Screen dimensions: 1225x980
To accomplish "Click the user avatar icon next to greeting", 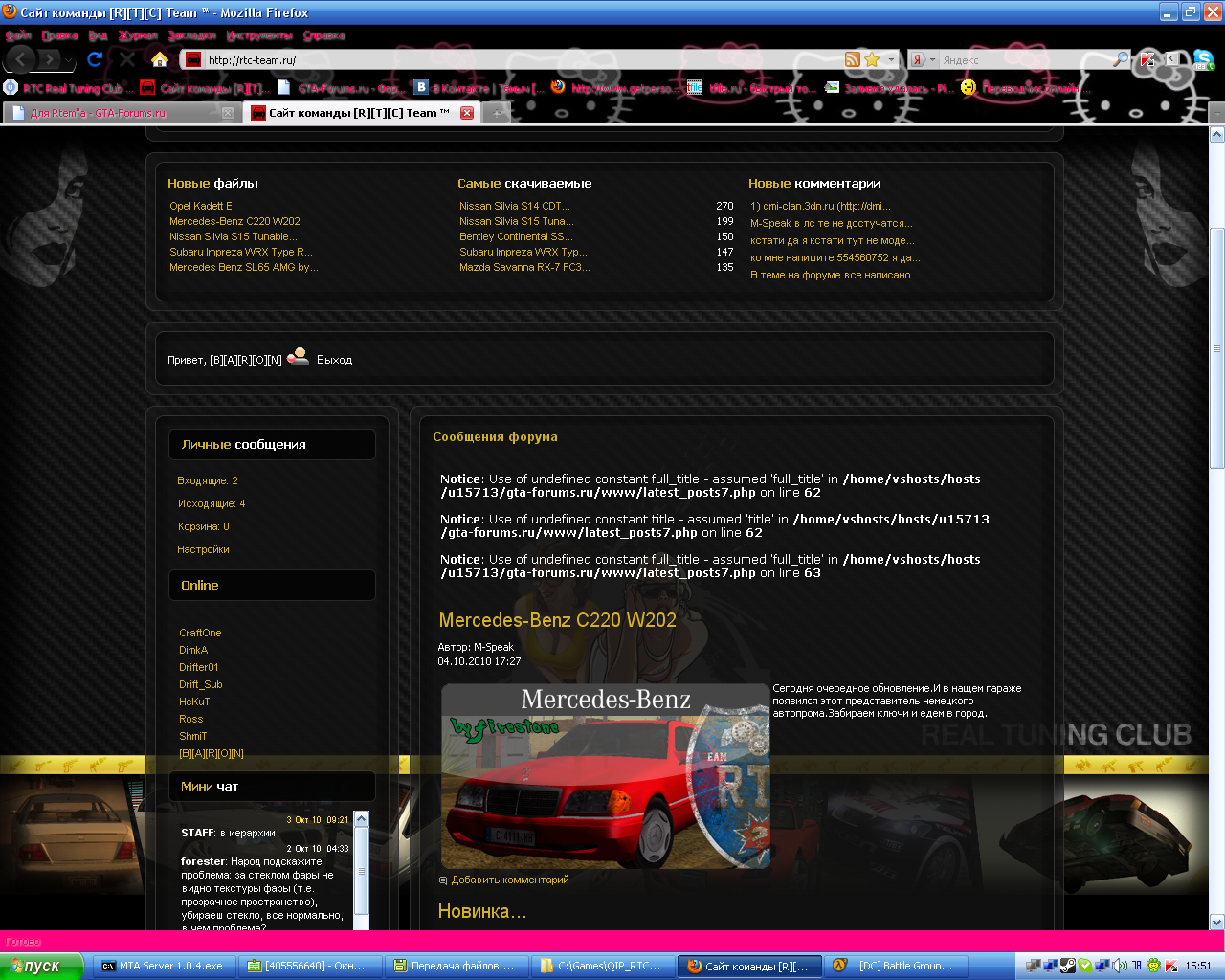I will tap(298, 356).
